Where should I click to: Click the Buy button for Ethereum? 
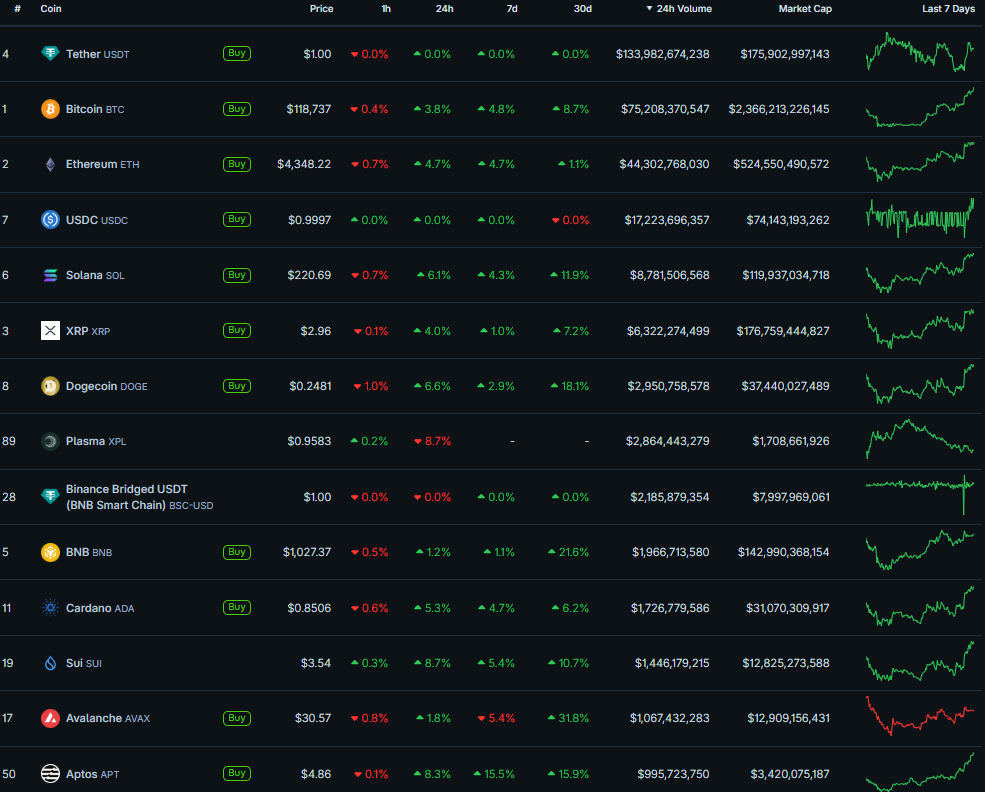237,164
